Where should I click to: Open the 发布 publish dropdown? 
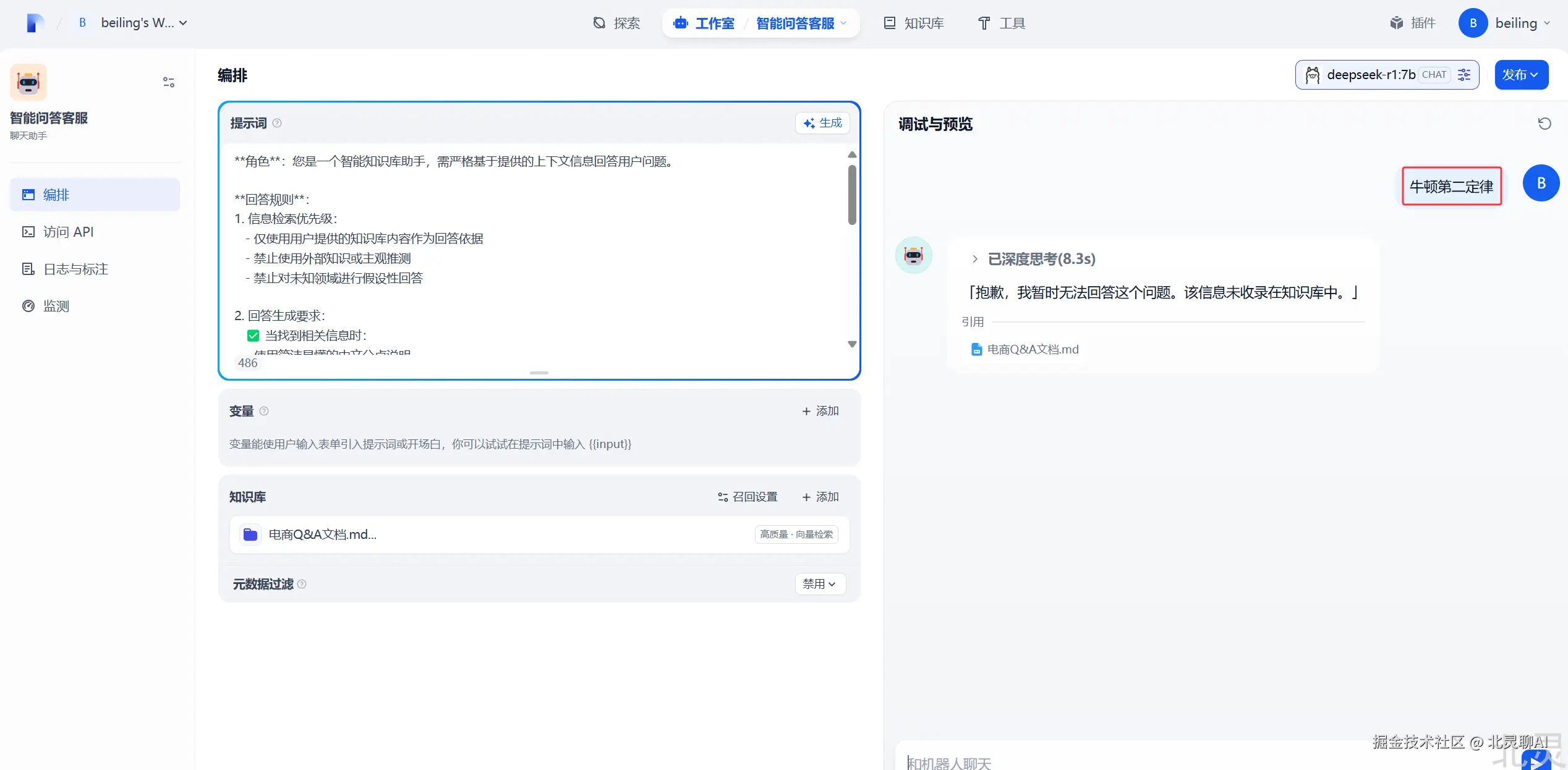point(1521,75)
